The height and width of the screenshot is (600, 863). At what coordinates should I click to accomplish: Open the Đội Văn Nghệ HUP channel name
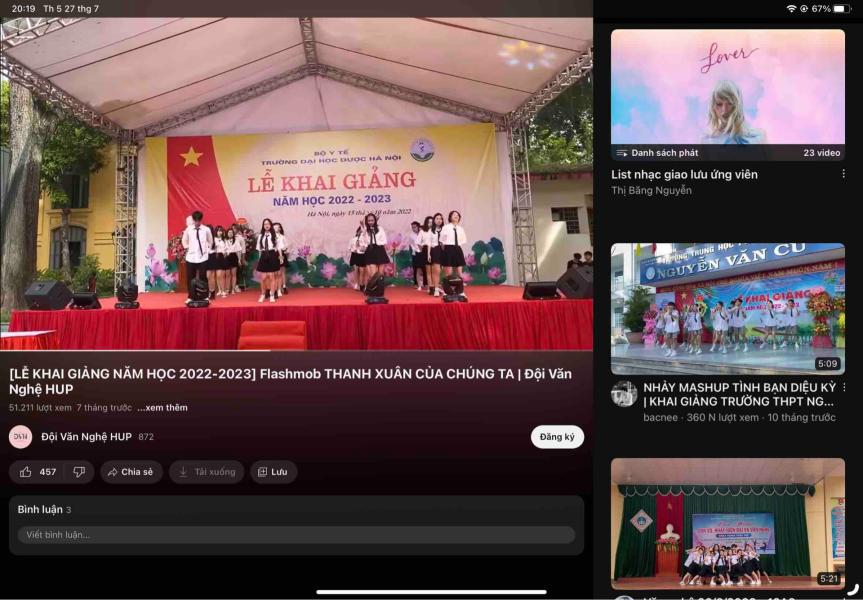86,437
